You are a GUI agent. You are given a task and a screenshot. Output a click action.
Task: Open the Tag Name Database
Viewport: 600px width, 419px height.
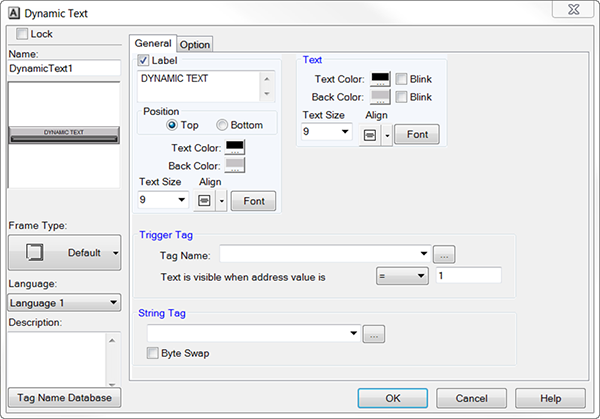pos(64,398)
